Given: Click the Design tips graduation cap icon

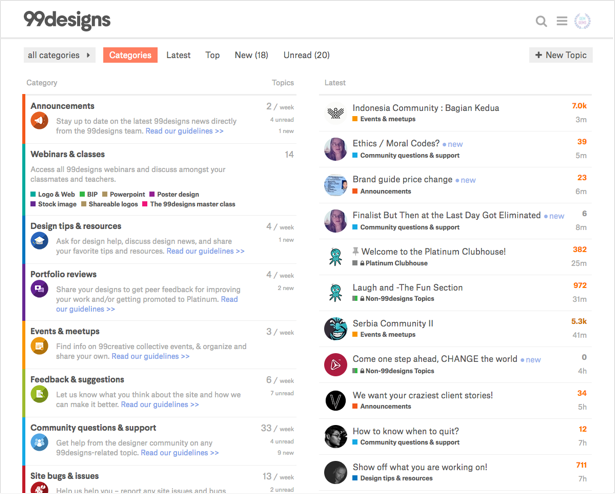Looking at the screenshot, I should (39, 241).
